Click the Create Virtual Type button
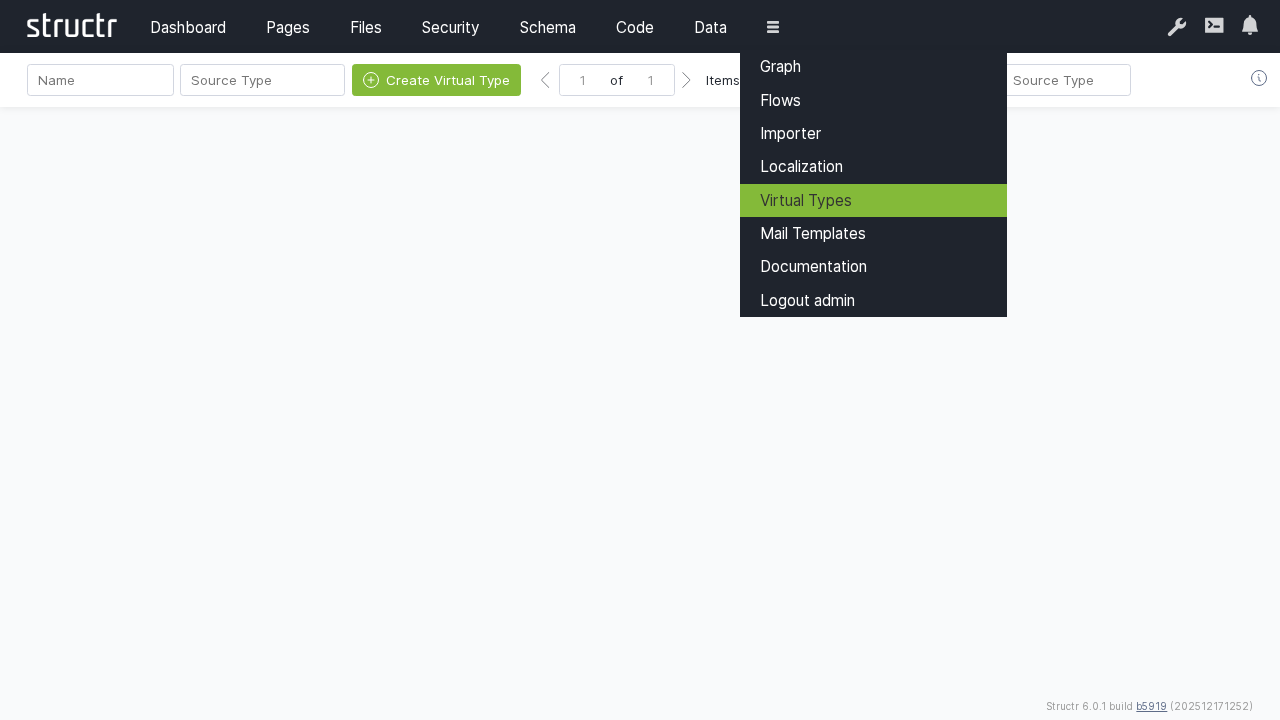The width and height of the screenshot is (1280, 720). [436, 80]
